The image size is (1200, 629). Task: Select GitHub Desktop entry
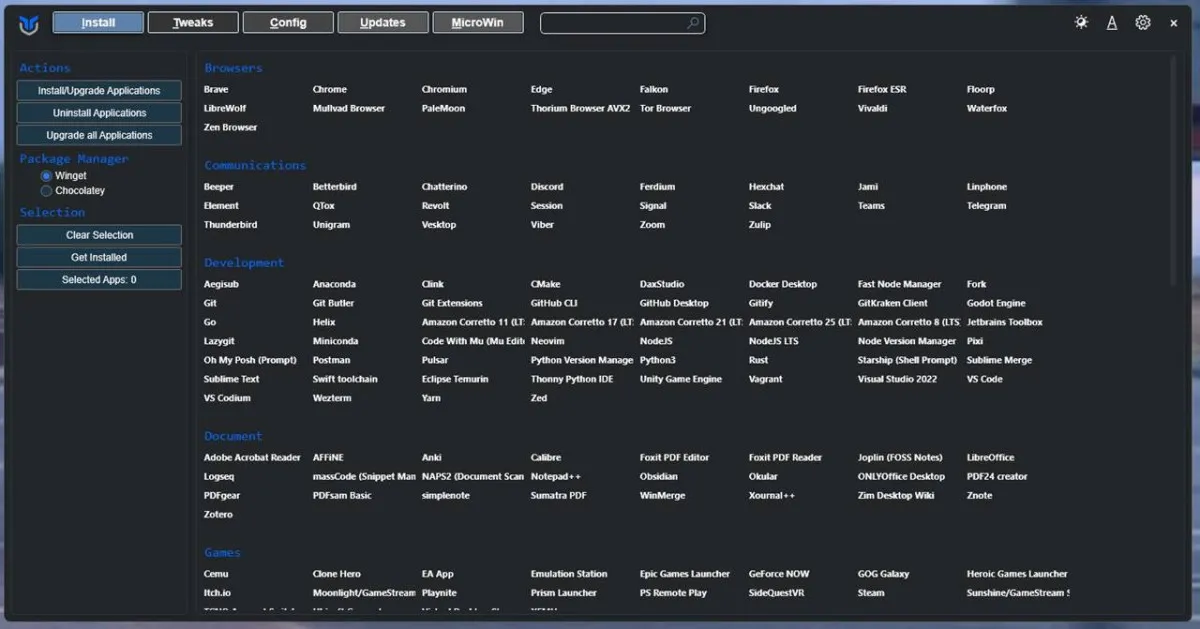pos(674,303)
